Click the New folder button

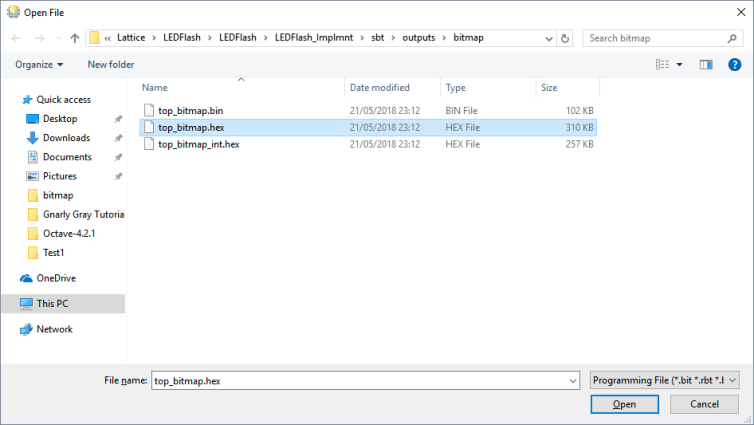click(110, 65)
